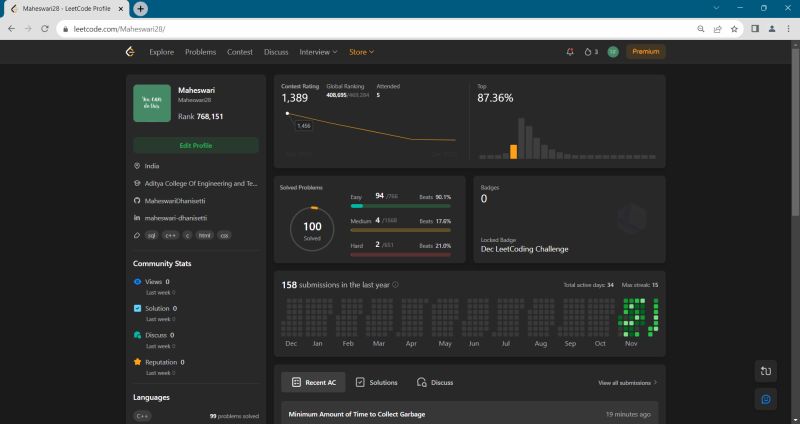The width and height of the screenshot is (800, 424).
Task: Switch to the Solutions tab
Action: coord(376,382)
